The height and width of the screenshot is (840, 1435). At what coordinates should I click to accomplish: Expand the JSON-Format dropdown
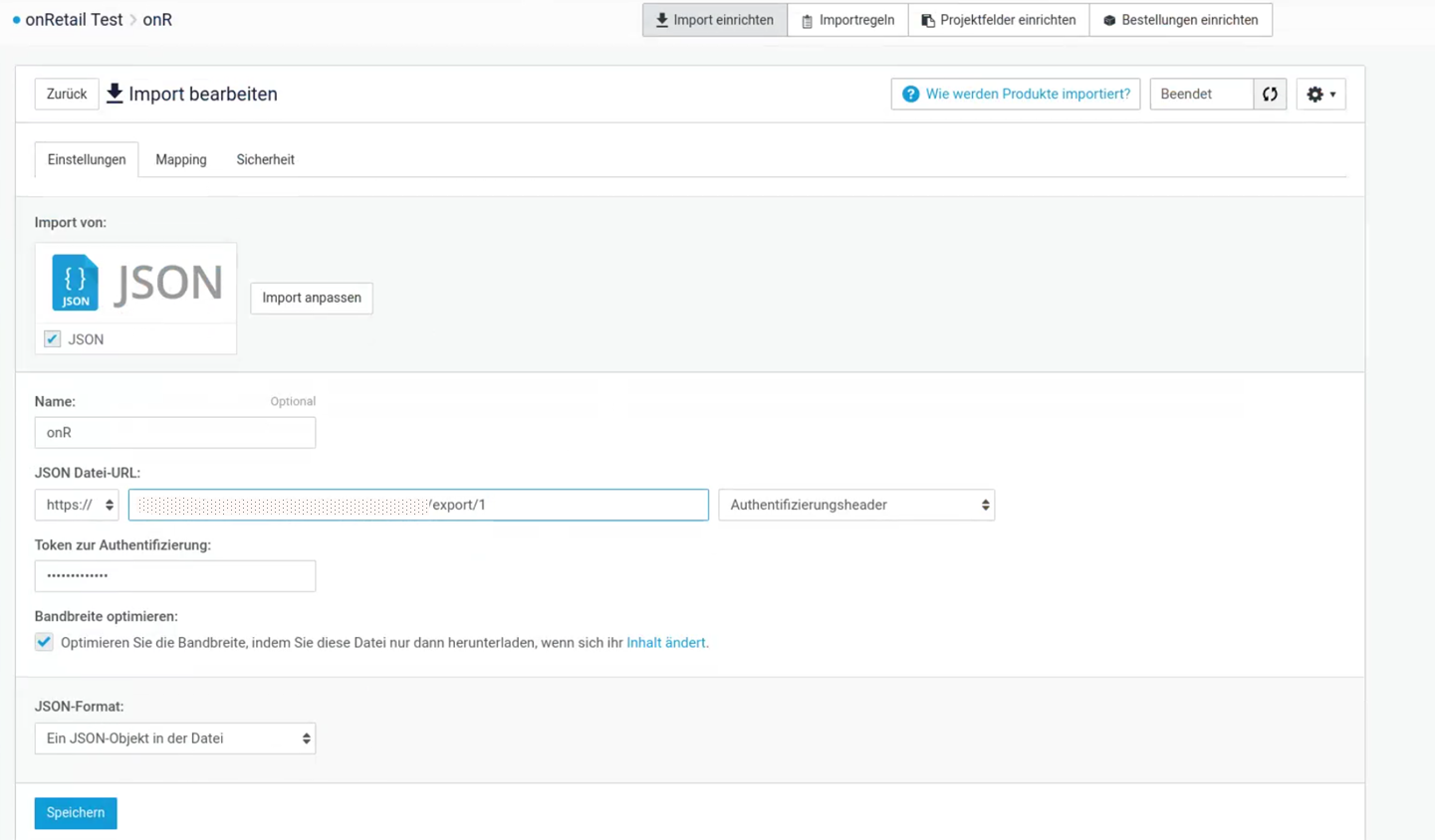[175, 738]
